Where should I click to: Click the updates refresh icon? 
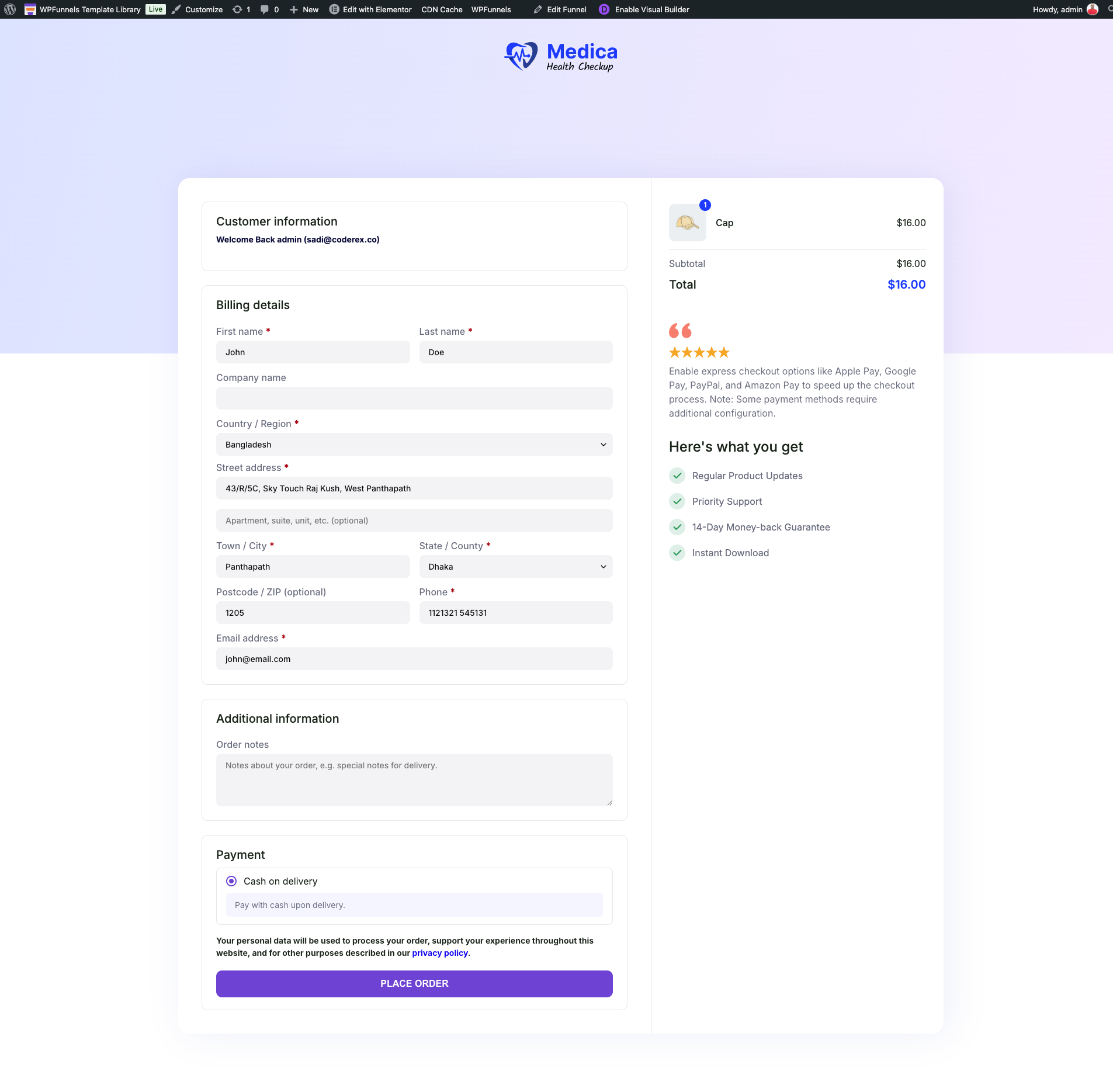237,9
